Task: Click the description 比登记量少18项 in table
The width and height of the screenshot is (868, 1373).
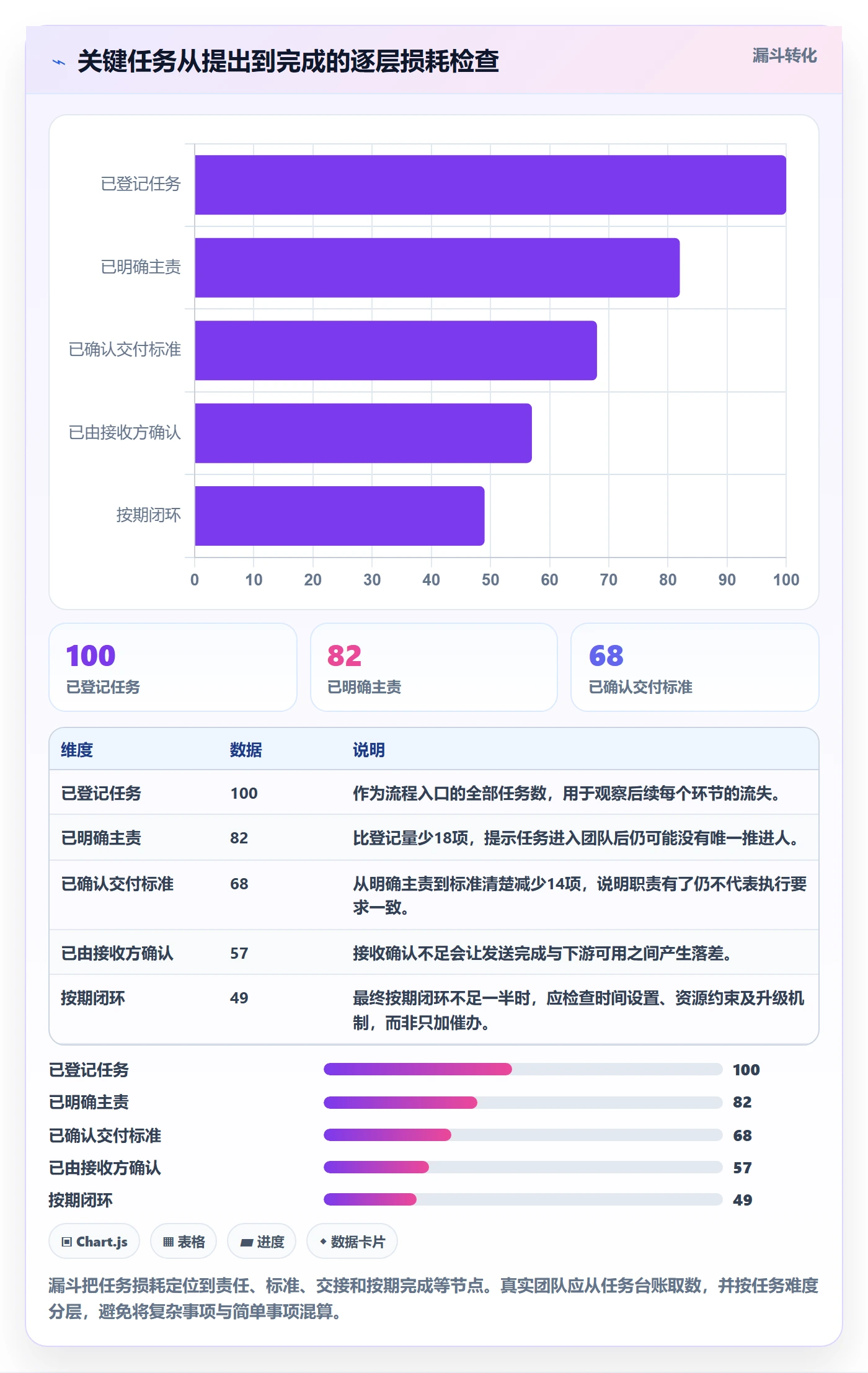Action: (576, 838)
